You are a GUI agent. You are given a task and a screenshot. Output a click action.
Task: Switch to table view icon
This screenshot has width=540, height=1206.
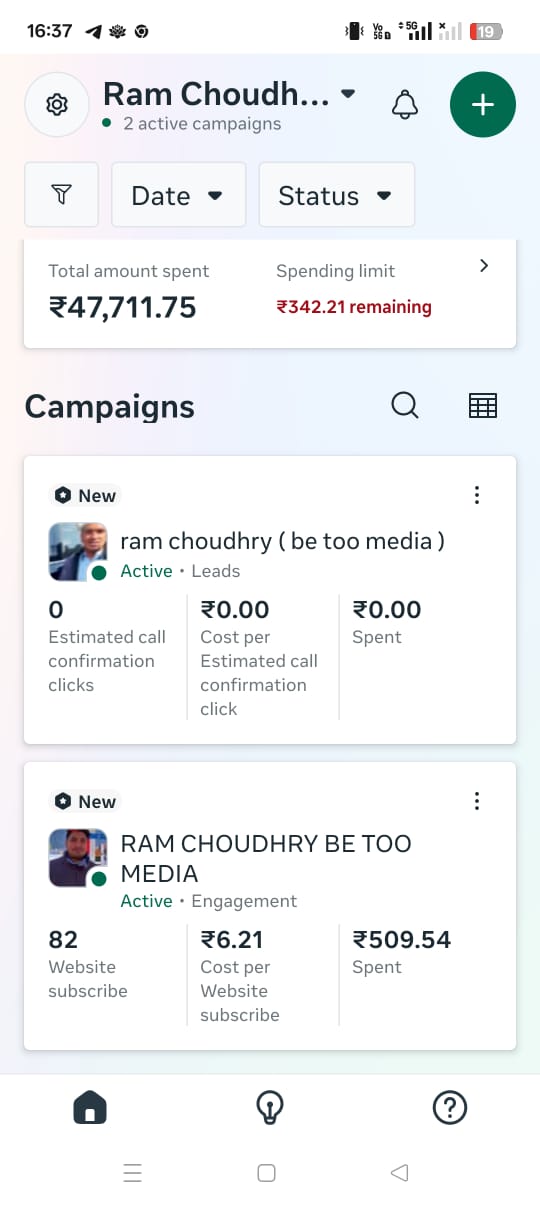pos(483,405)
